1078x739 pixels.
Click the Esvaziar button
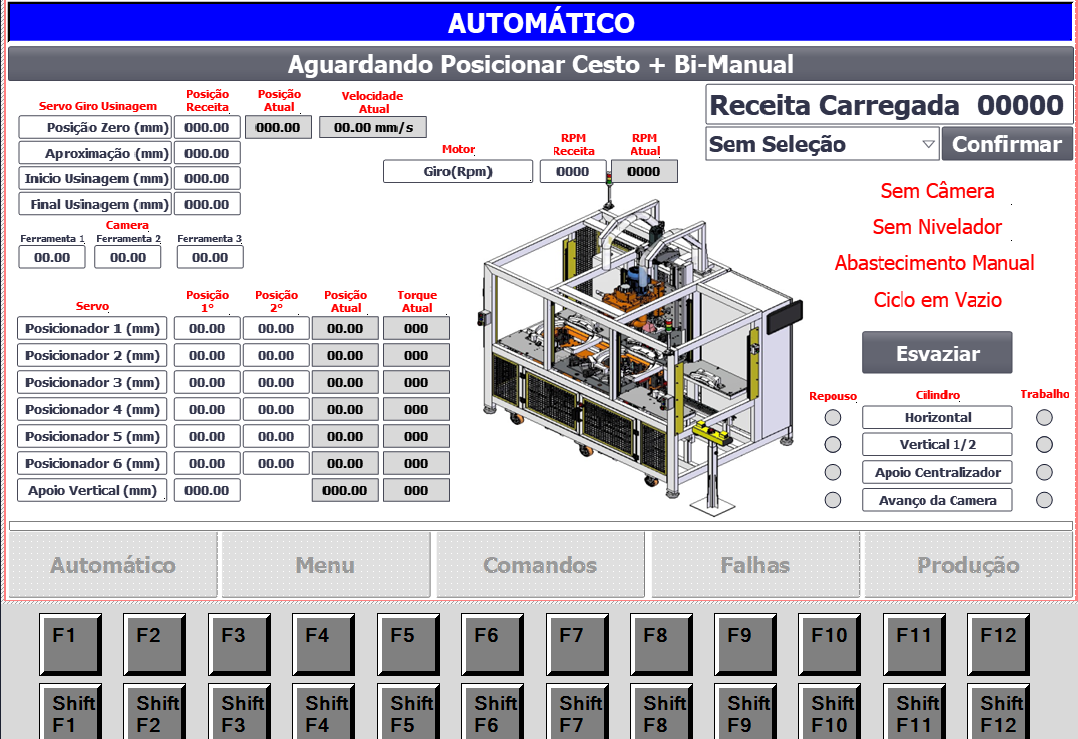point(937,353)
